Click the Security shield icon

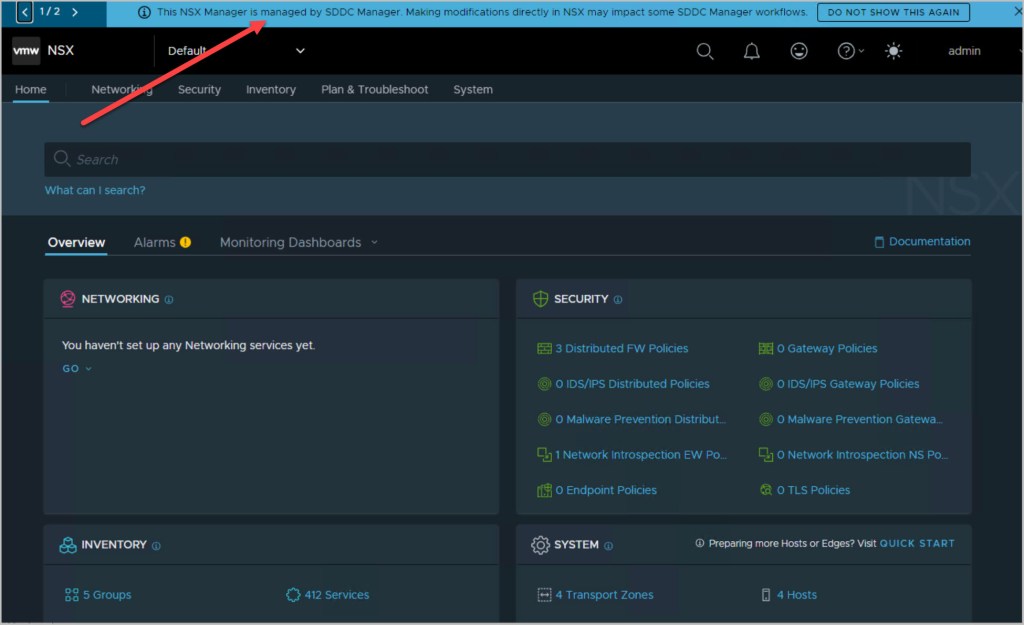540,299
